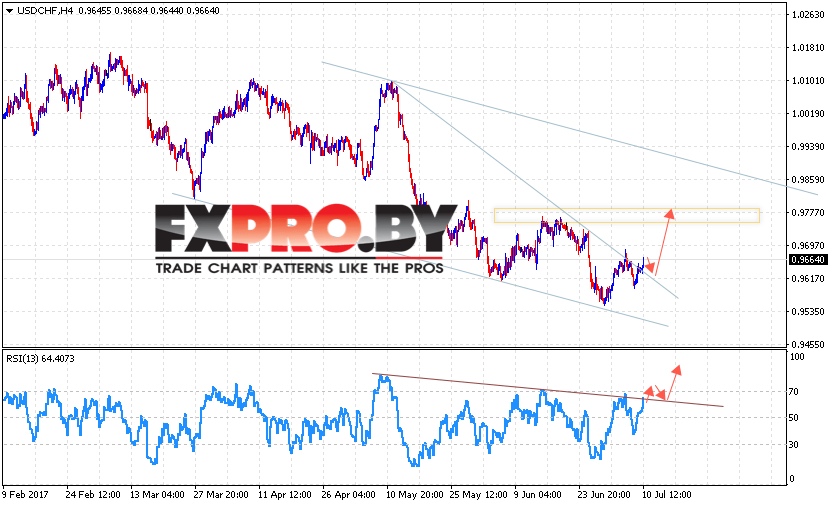
Task: Click the RSI scale value 30
Action: click(x=794, y=445)
